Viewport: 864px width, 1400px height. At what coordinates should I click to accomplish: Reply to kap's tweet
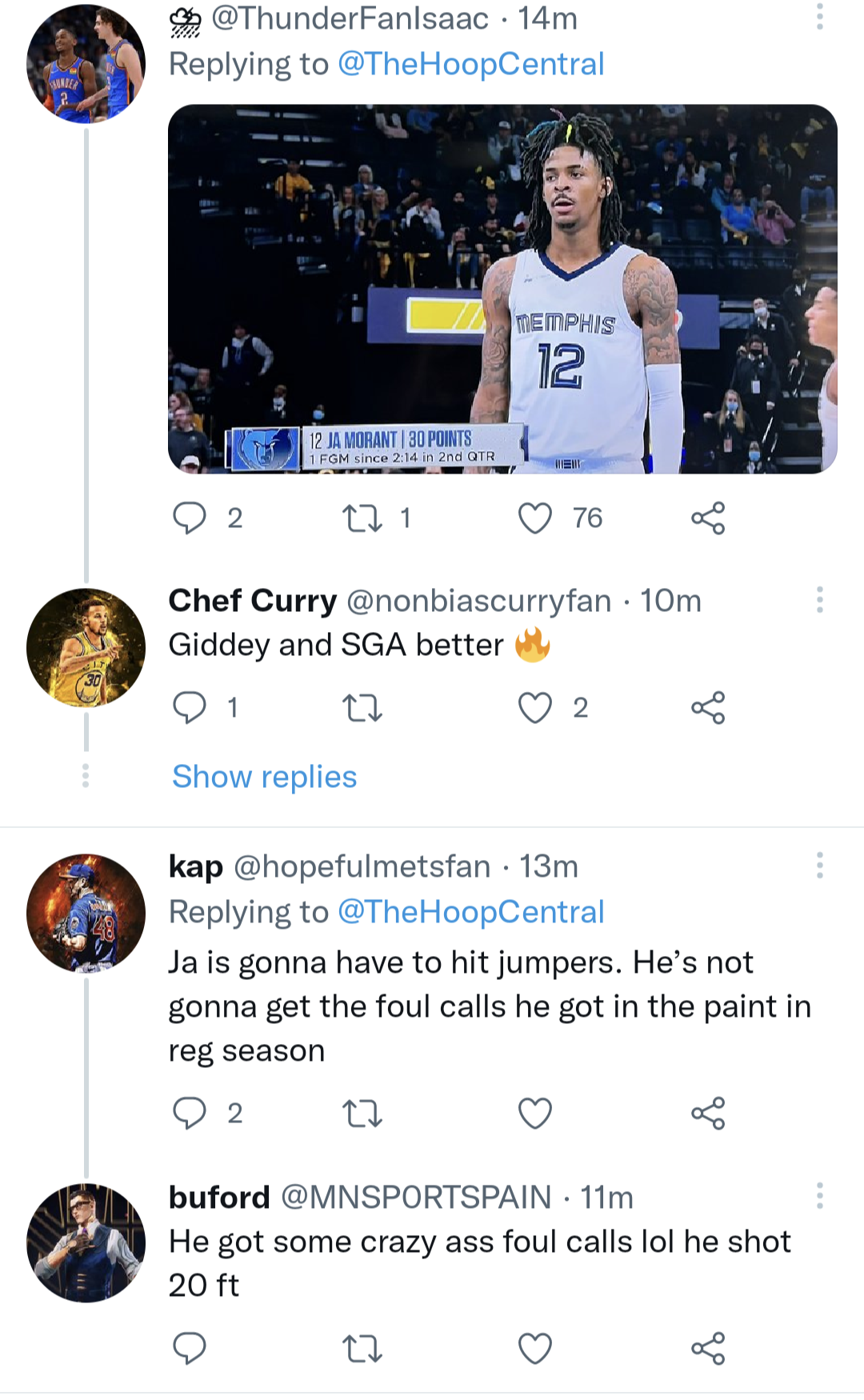click(190, 1113)
